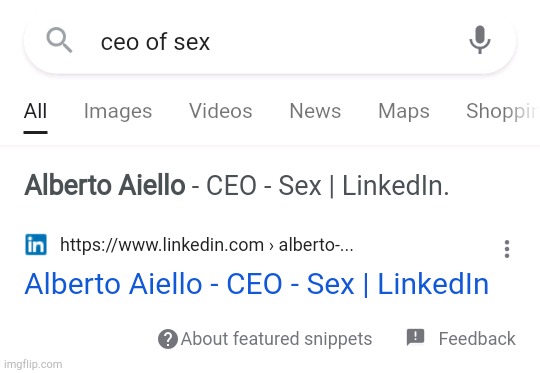Go to the Shopping tab
Viewport: 540px width, 373px height.
point(502,111)
